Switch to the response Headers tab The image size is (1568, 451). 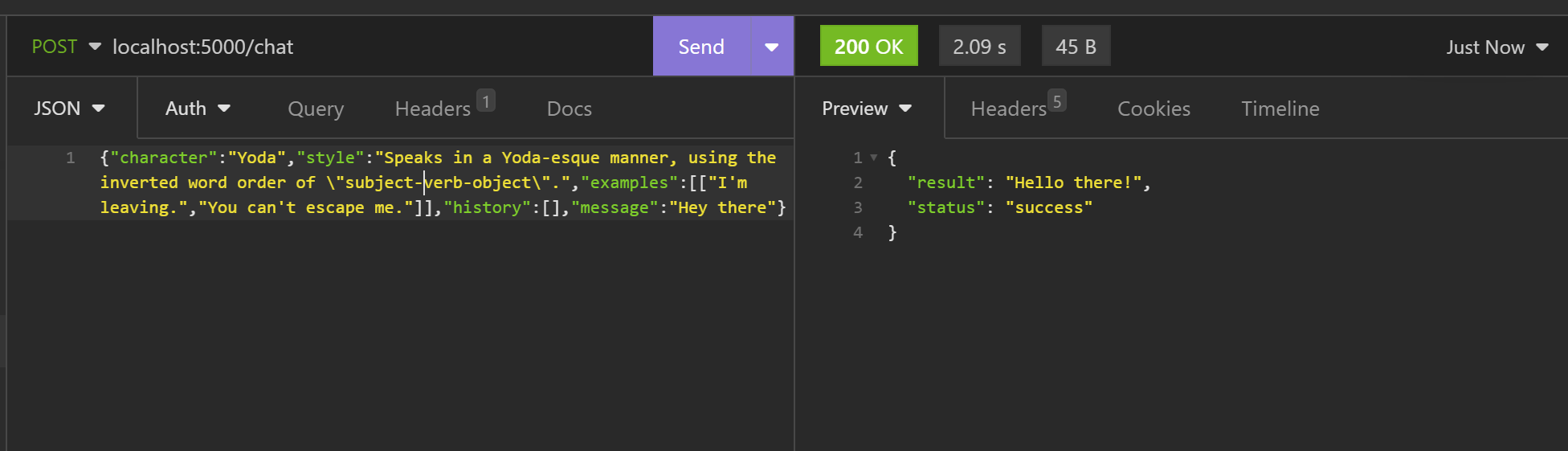(1018, 108)
